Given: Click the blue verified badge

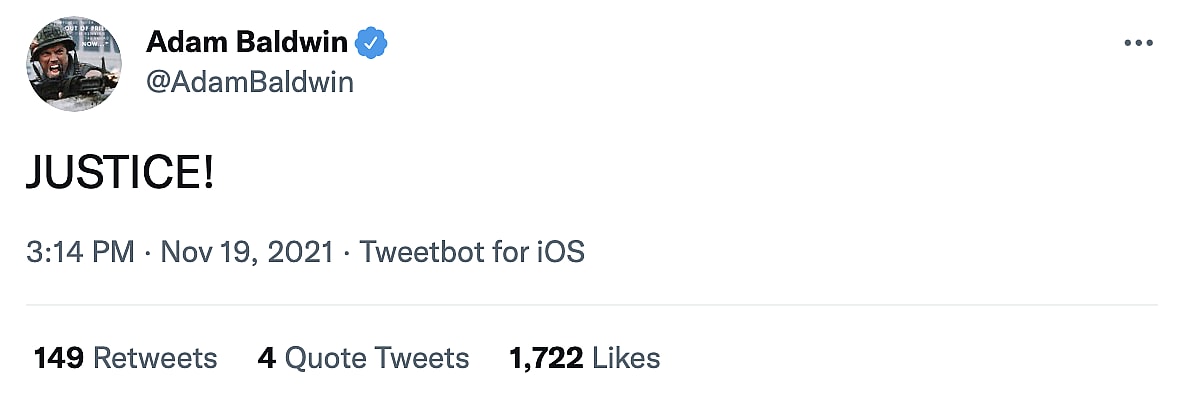Looking at the screenshot, I should click(x=372, y=43).
